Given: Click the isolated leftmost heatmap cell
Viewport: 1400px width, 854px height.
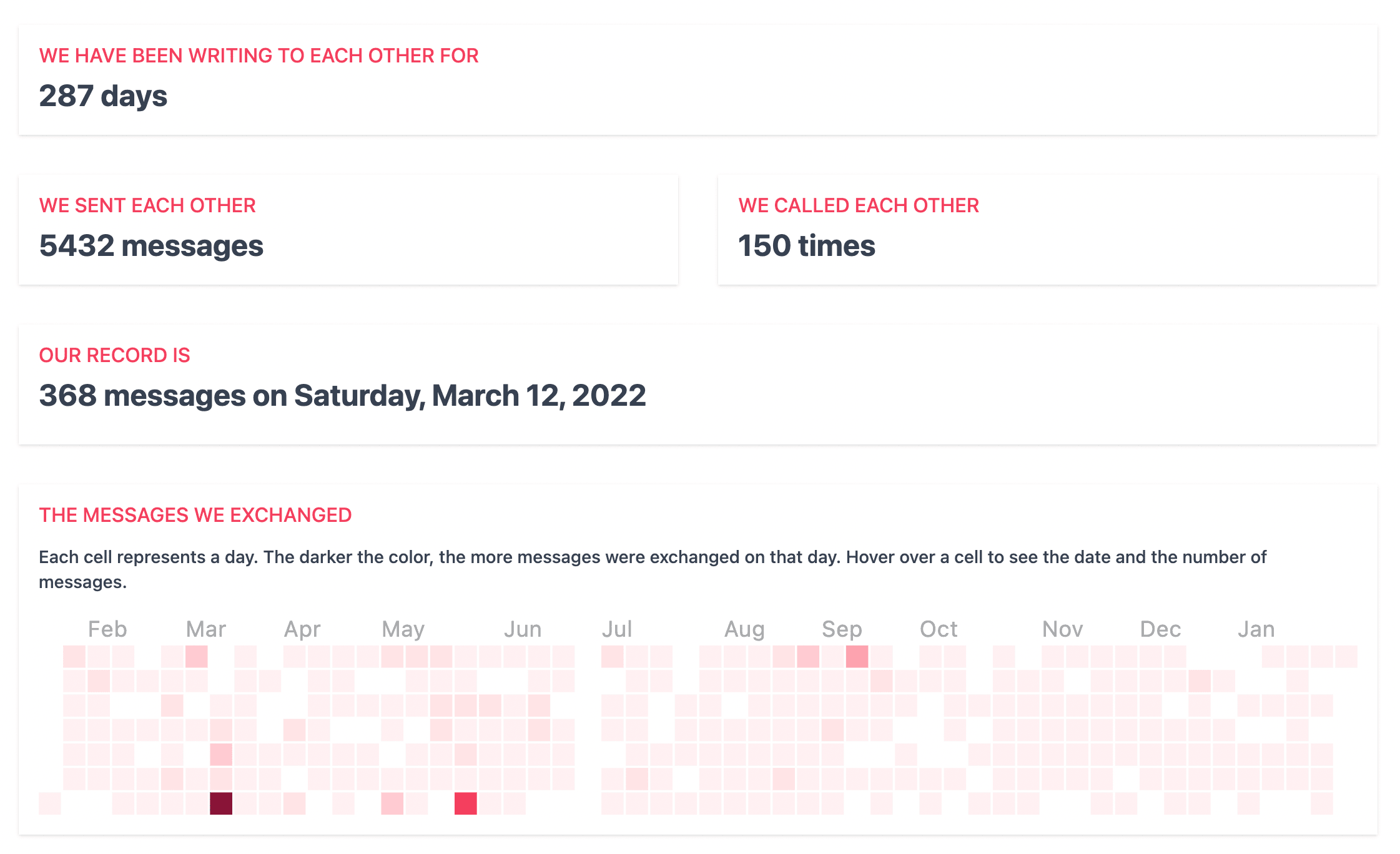Looking at the screenshot, I should pos(50,803).
